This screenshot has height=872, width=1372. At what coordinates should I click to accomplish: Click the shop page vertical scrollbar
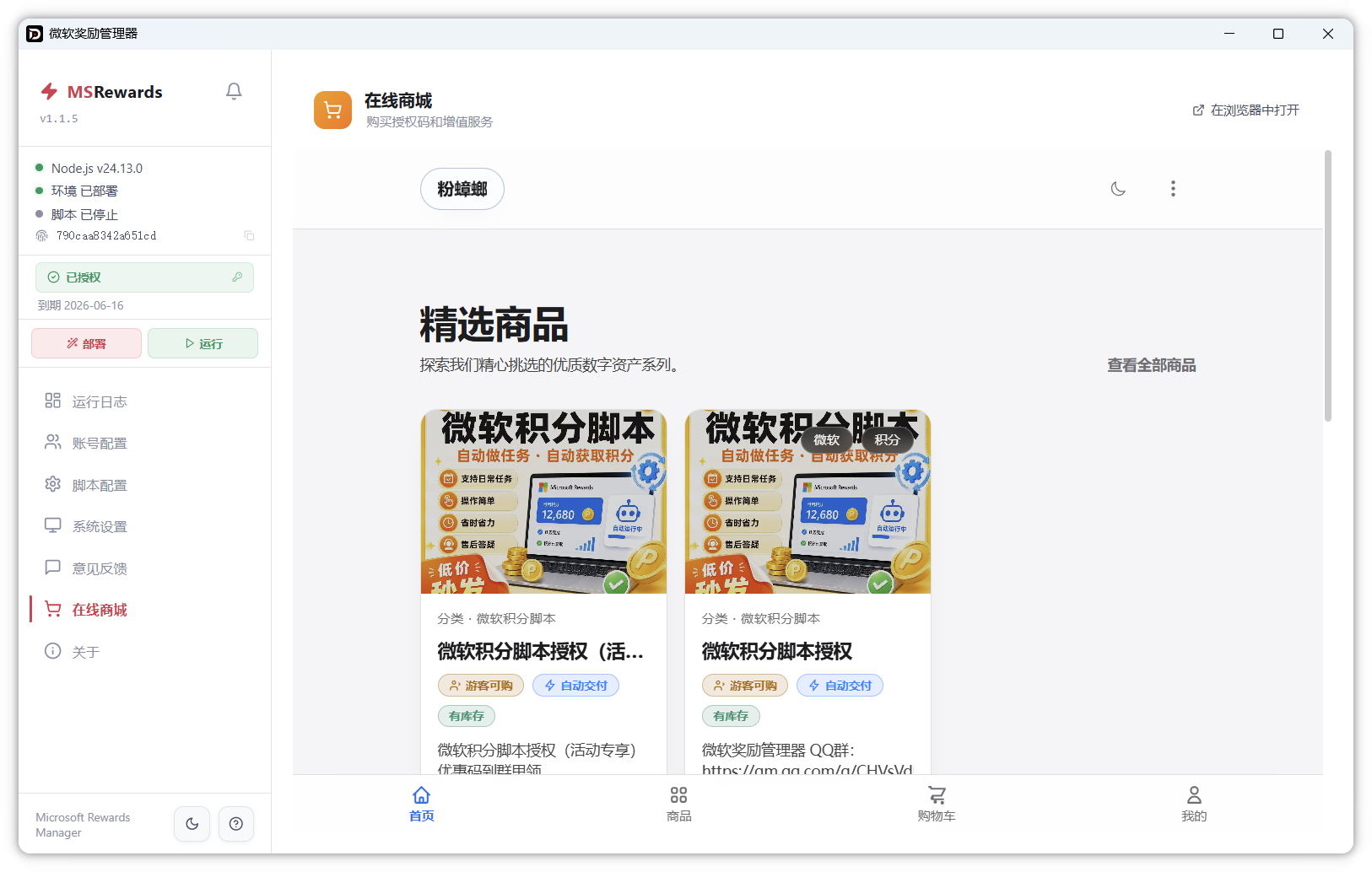tap(1328, 285)
